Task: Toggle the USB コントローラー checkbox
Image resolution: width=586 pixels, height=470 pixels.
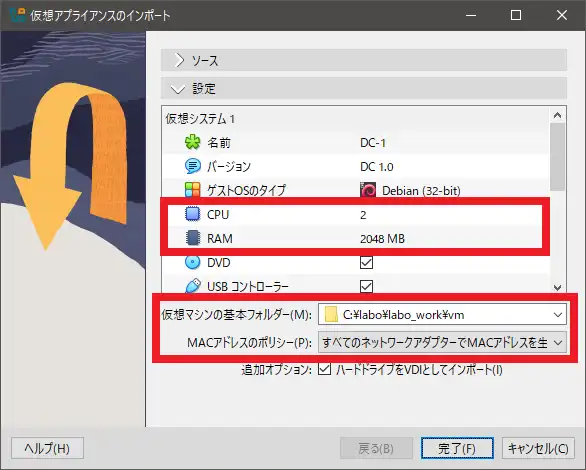Action: click(366, 287)
